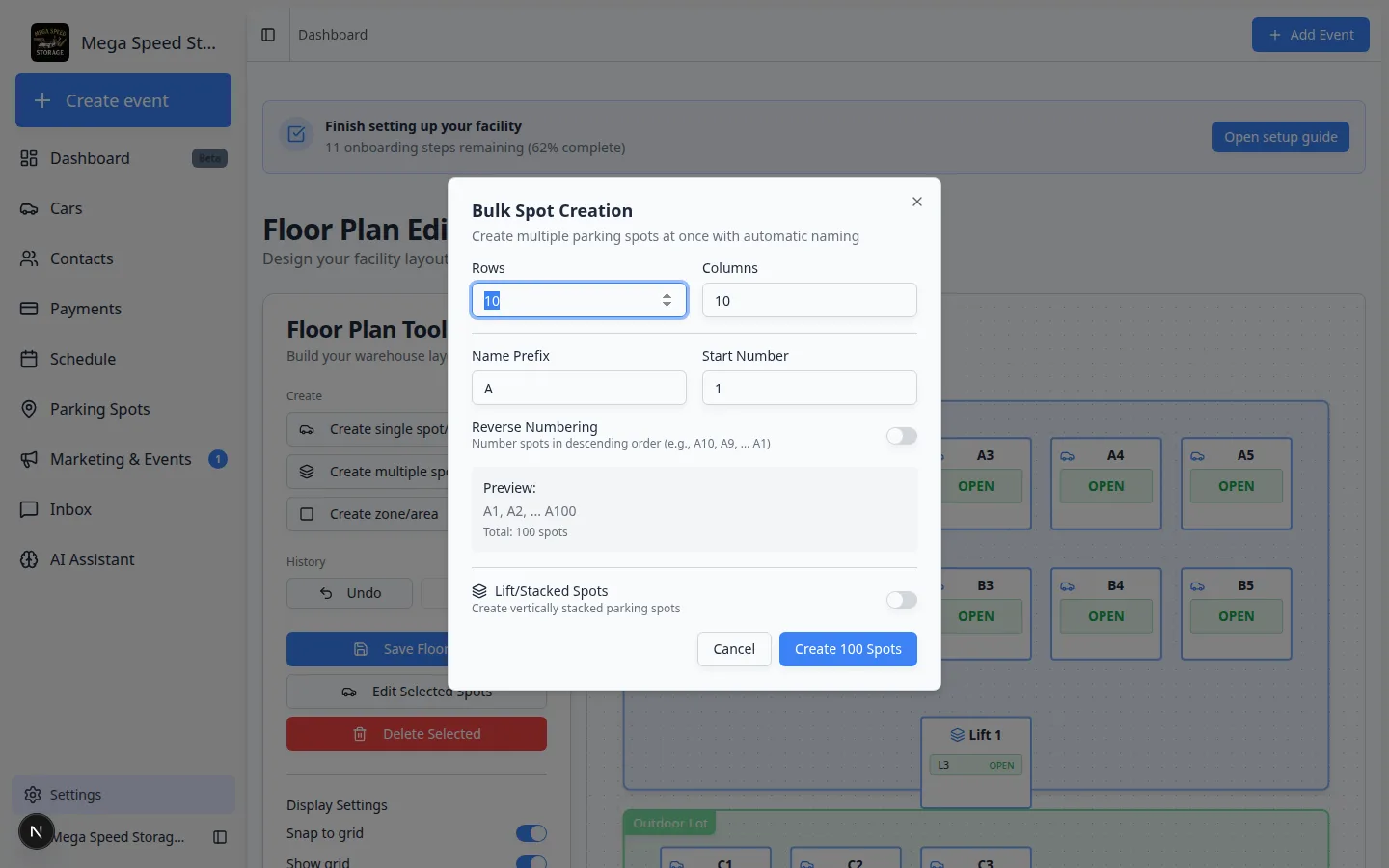Screen dimensions: 1389x868
Task: Click the Beta badge next to Dashboard
Action: pos(209,158)
